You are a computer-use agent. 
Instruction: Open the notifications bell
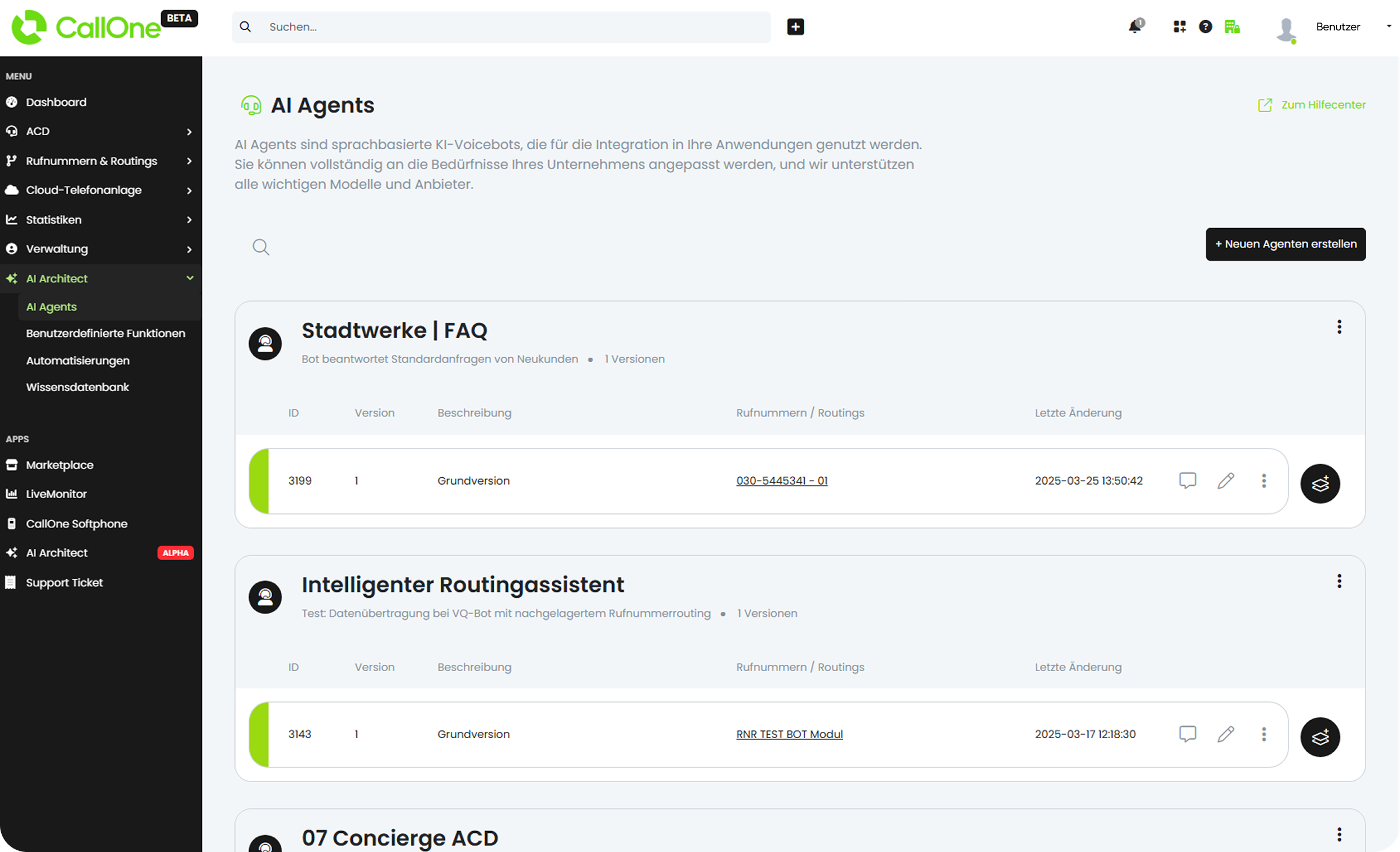[1136, 26]
